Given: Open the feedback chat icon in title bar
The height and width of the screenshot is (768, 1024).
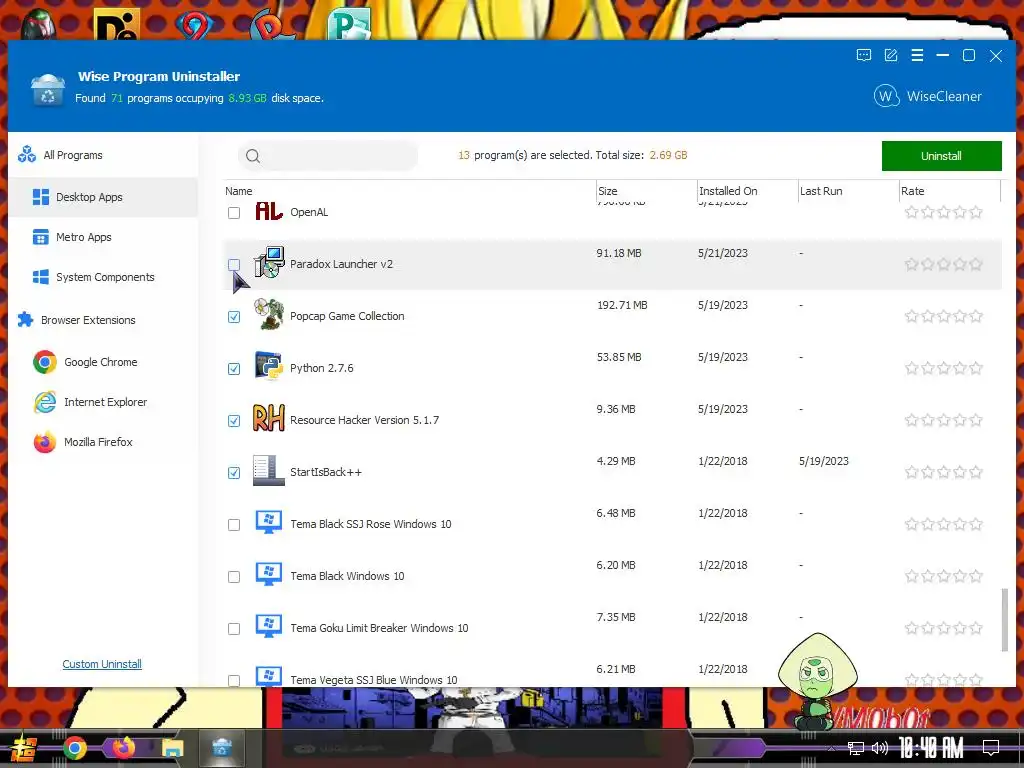Looking at the screenshot, I should click(863, 56).
